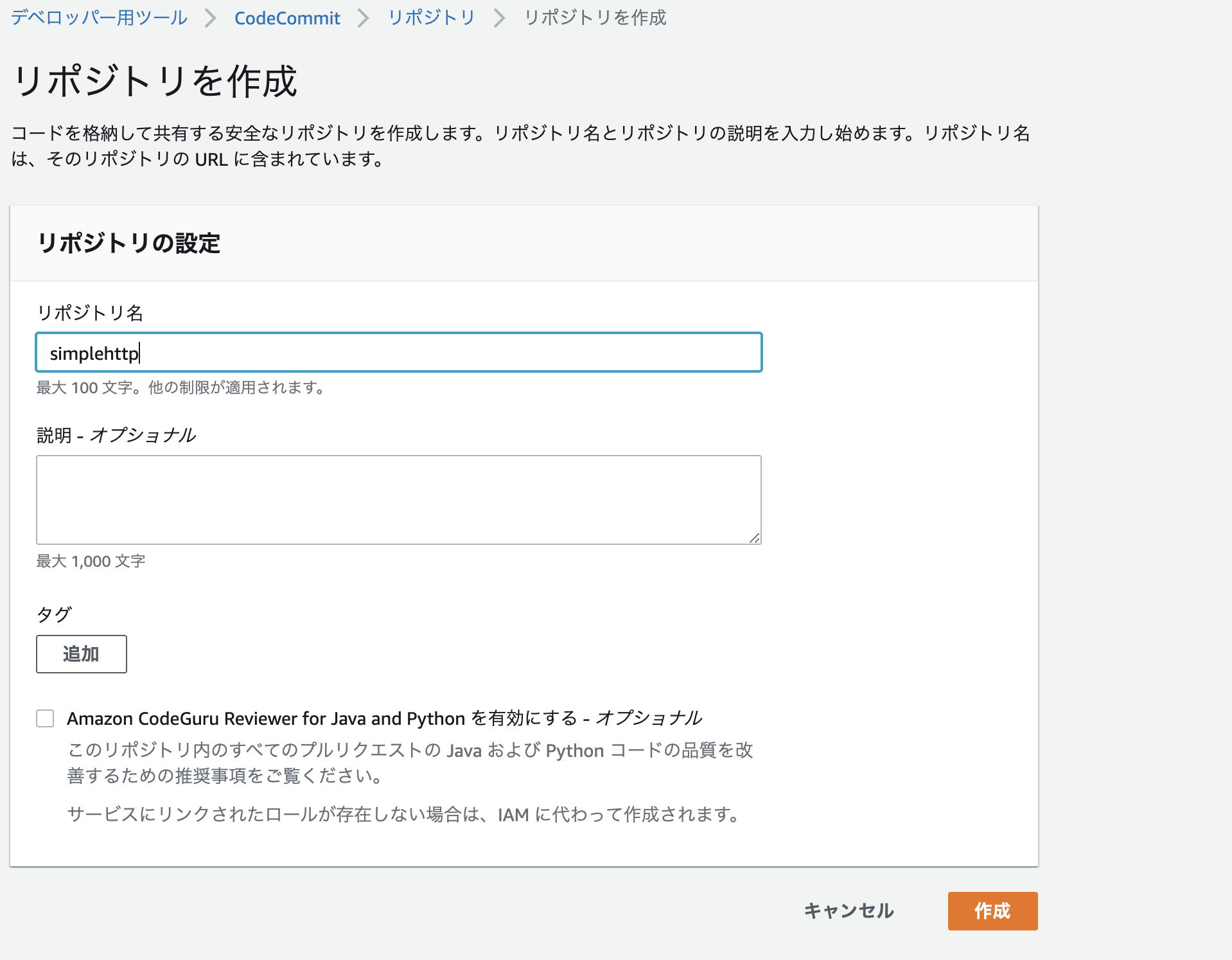Click the orange 作成 button
The height and width of the screenshot is (960, 1232).
pyautogui.click(x=991, y=911)
